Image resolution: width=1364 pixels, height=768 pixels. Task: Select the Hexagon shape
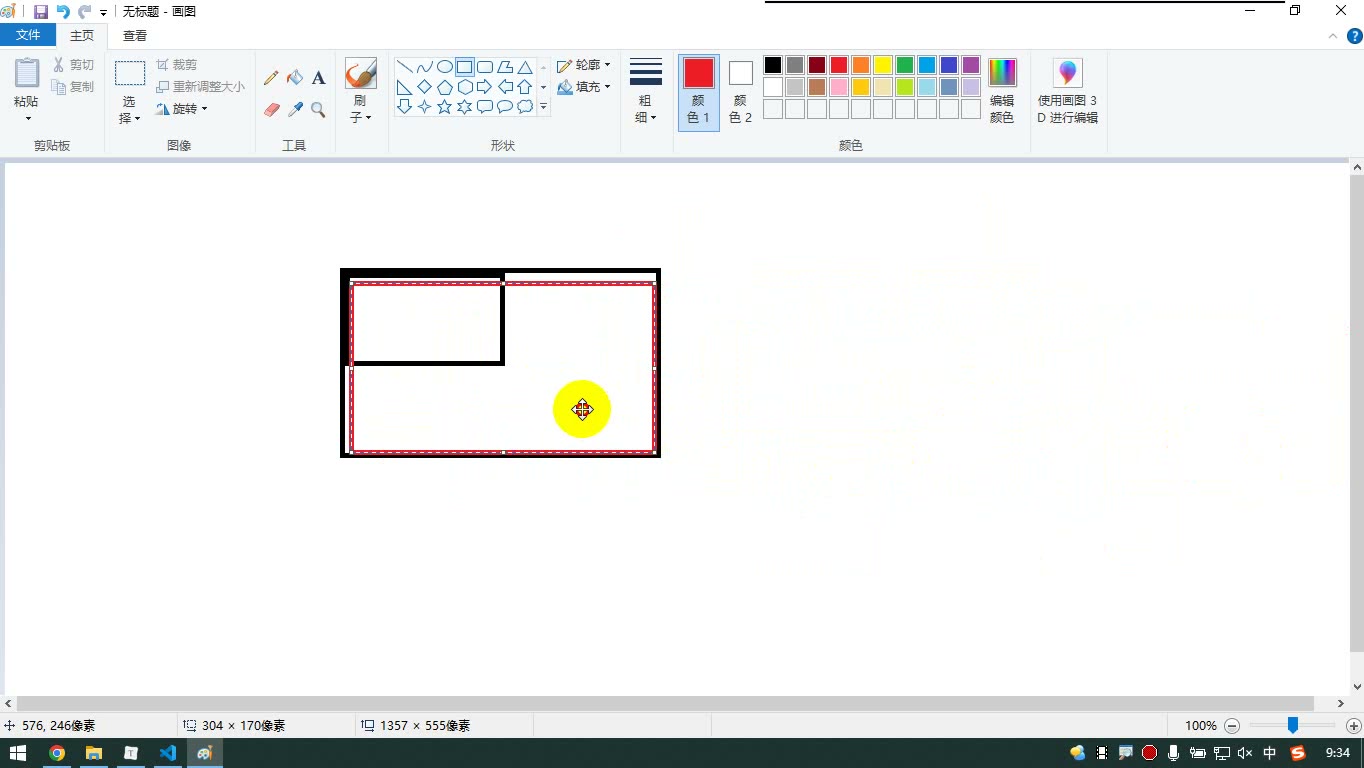pos(465,87)
